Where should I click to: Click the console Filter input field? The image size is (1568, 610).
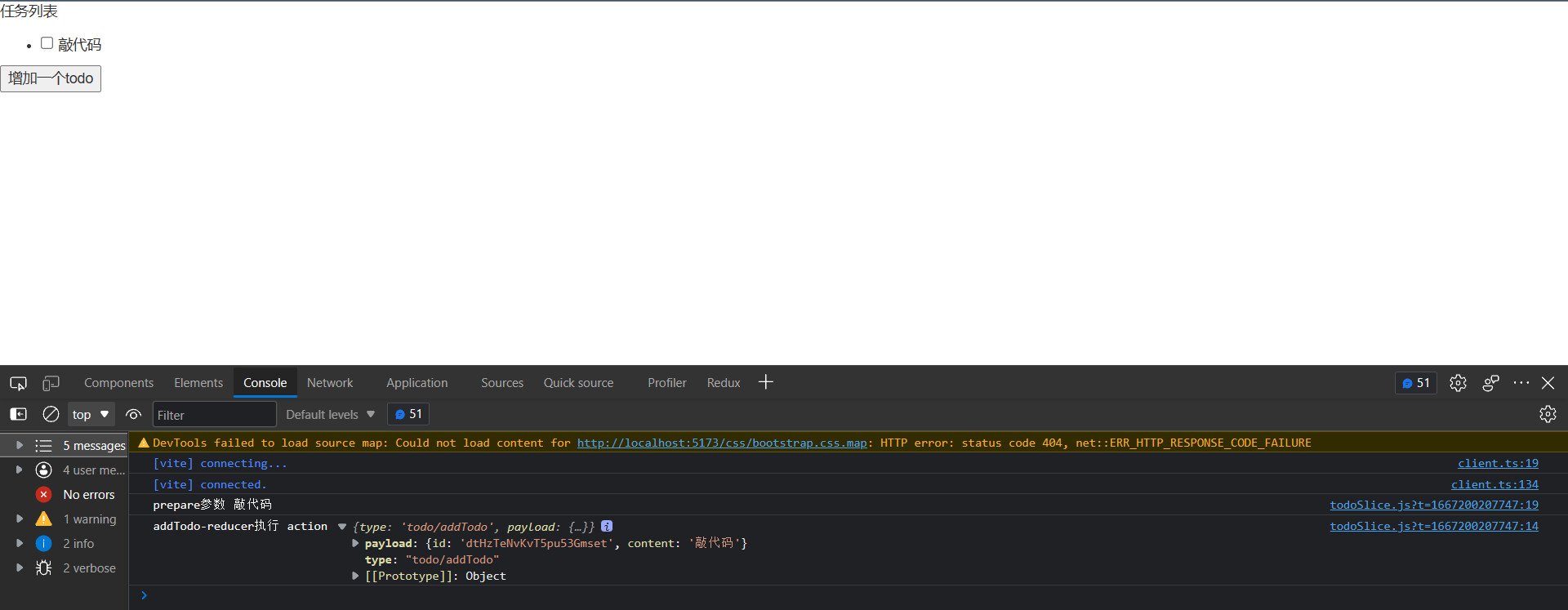tap(214, 415)
